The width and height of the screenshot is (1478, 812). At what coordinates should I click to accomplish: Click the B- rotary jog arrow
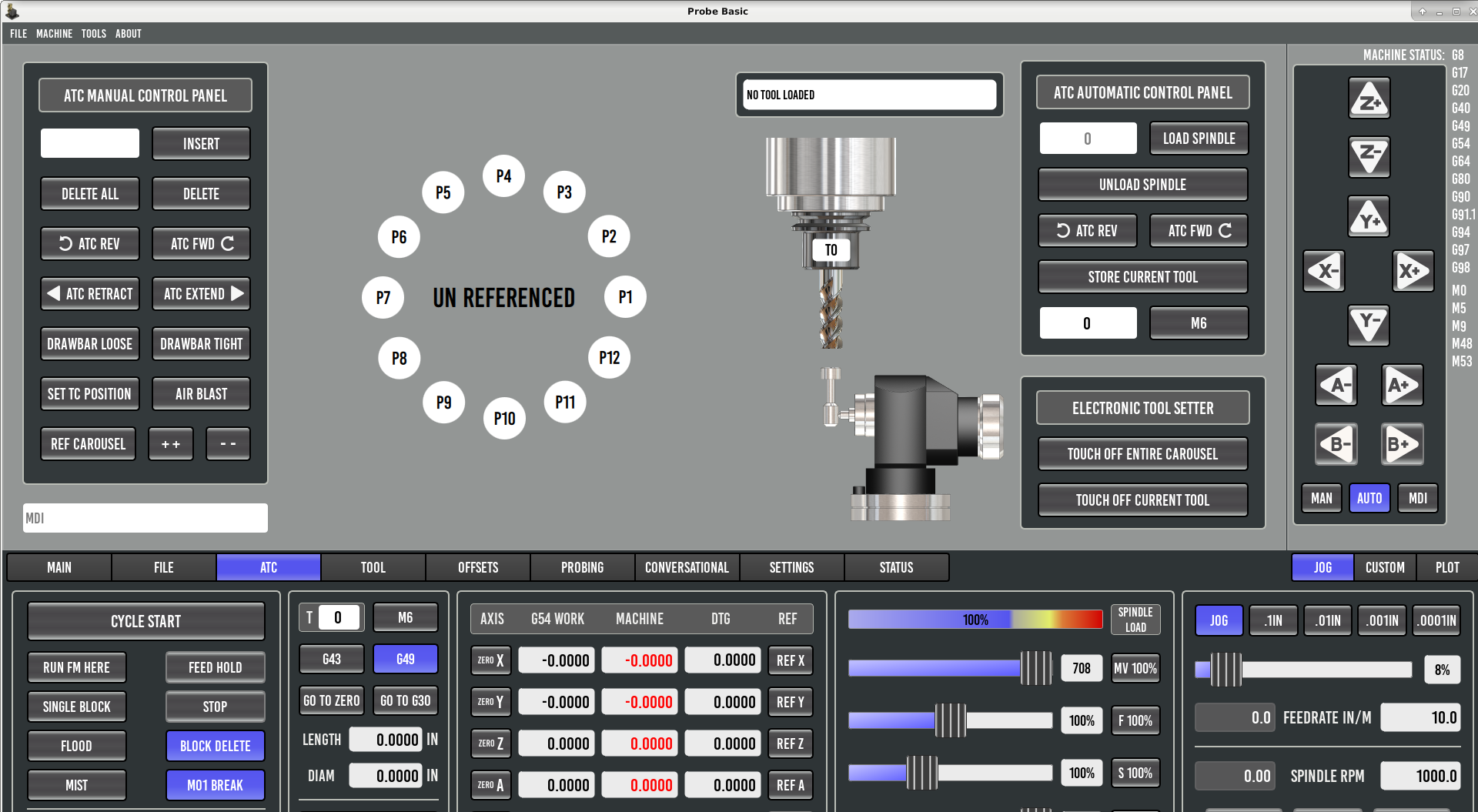(1336, 444)
